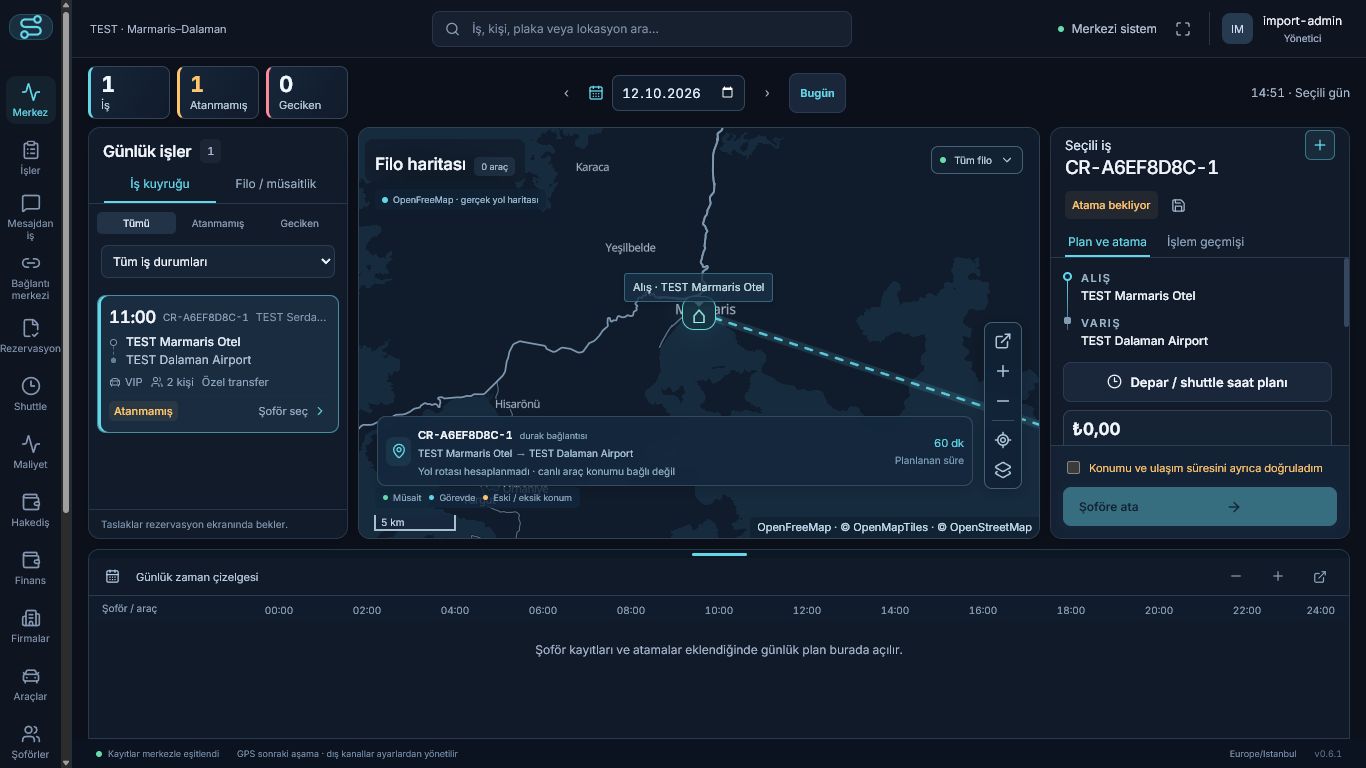Select Tümü filter tab
Screen dimensions: 1366x768
point(136,223)
